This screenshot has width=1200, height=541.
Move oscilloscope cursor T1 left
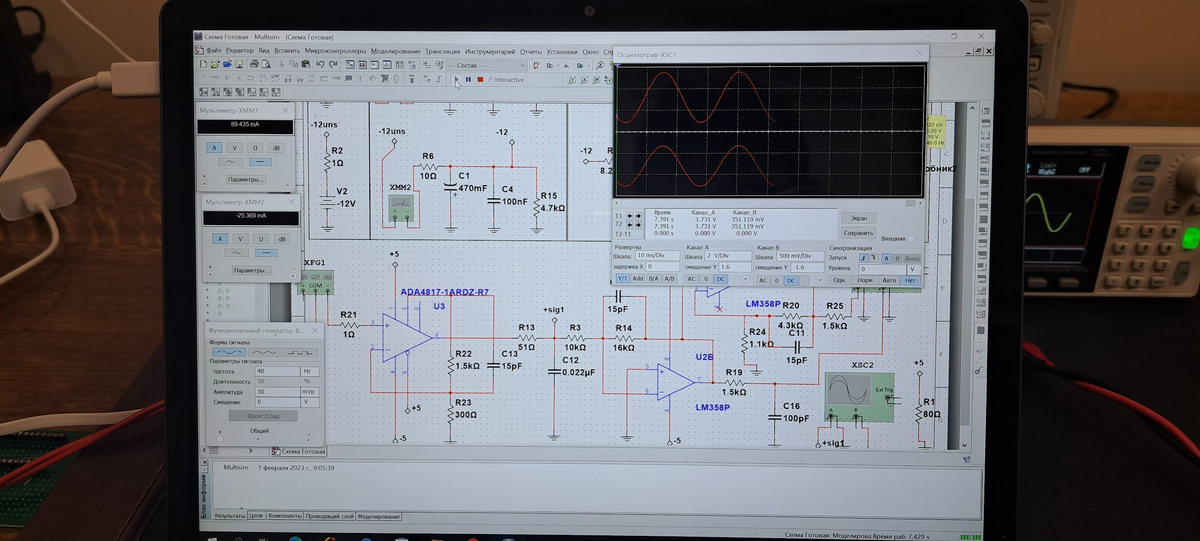[629, 216]
